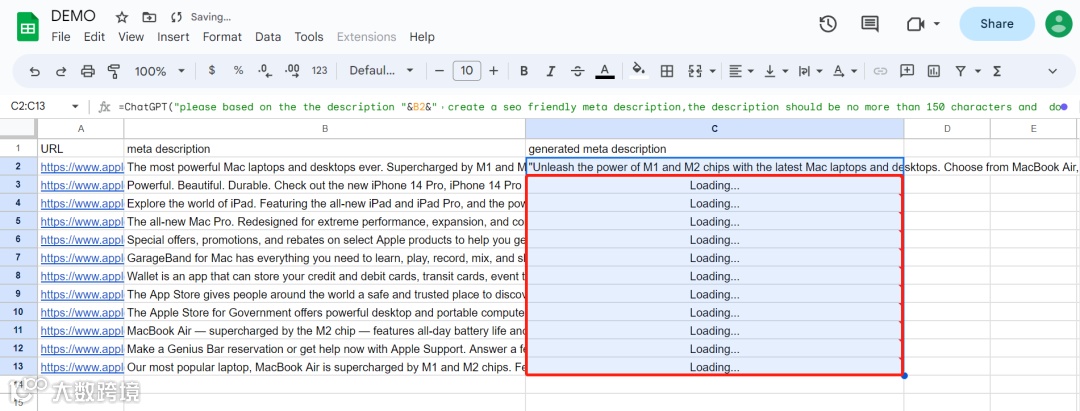1080x411 pixels.
Task: Click the video call camera icon
Action: click(x=915, y=24)
